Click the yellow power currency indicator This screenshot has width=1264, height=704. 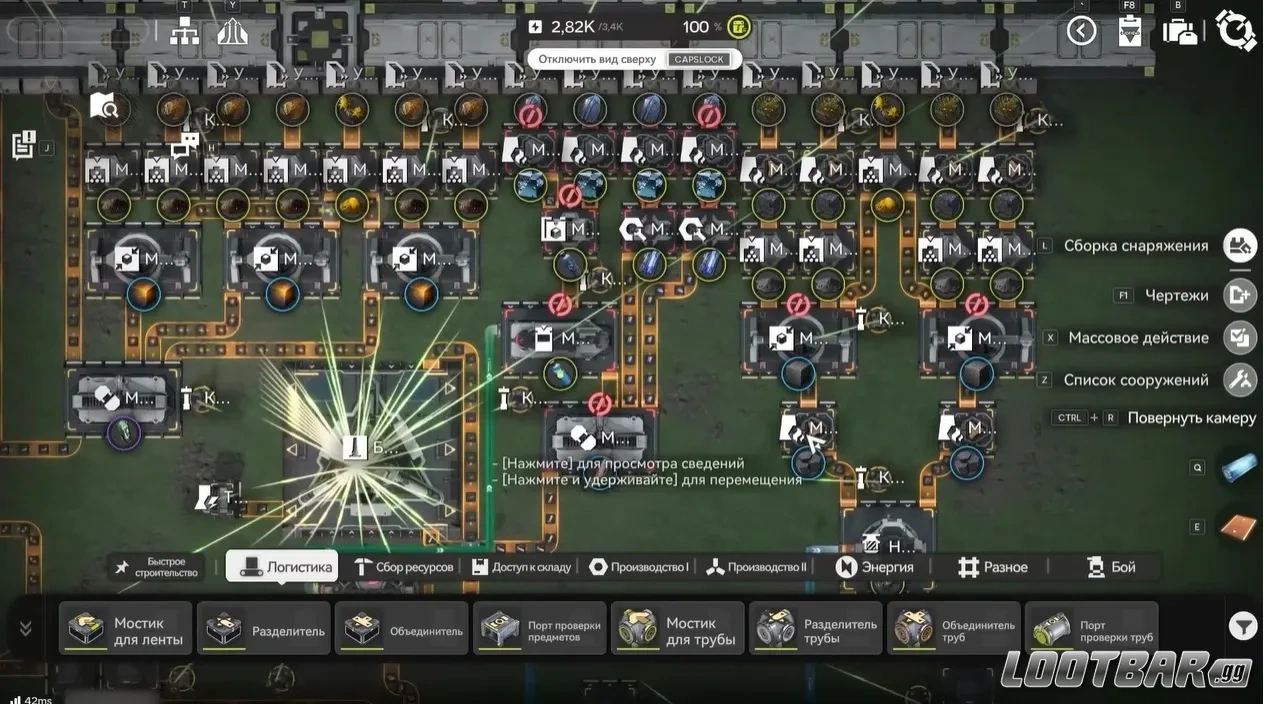pyautogui.click(x=739, y=27)
